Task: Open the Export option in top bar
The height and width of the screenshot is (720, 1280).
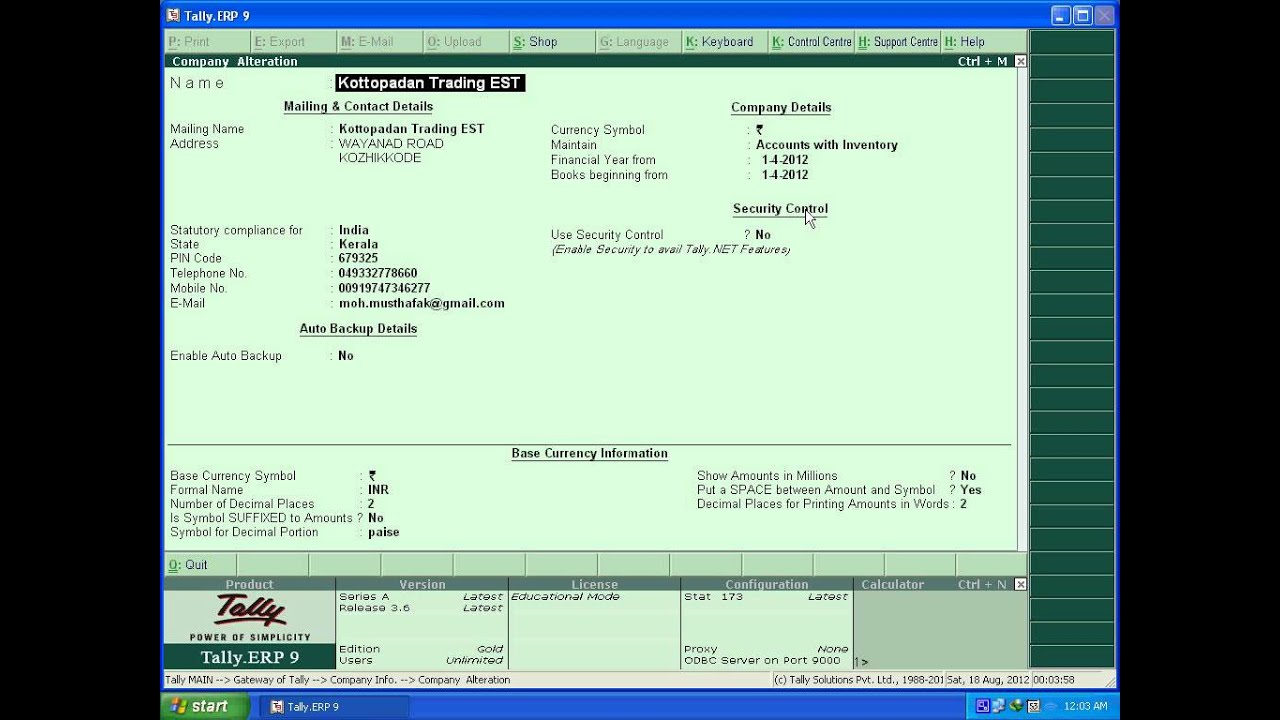Action: 293,42
